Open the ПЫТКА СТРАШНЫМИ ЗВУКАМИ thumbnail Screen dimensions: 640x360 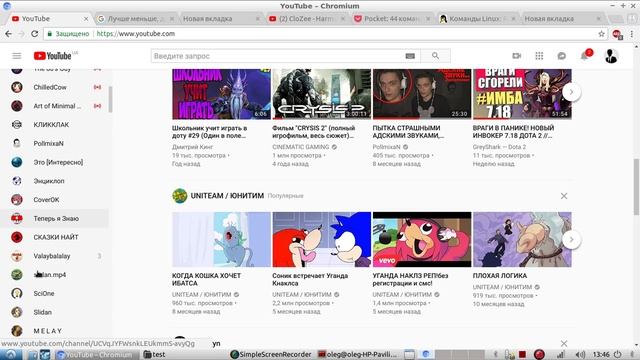coord(422,94)
